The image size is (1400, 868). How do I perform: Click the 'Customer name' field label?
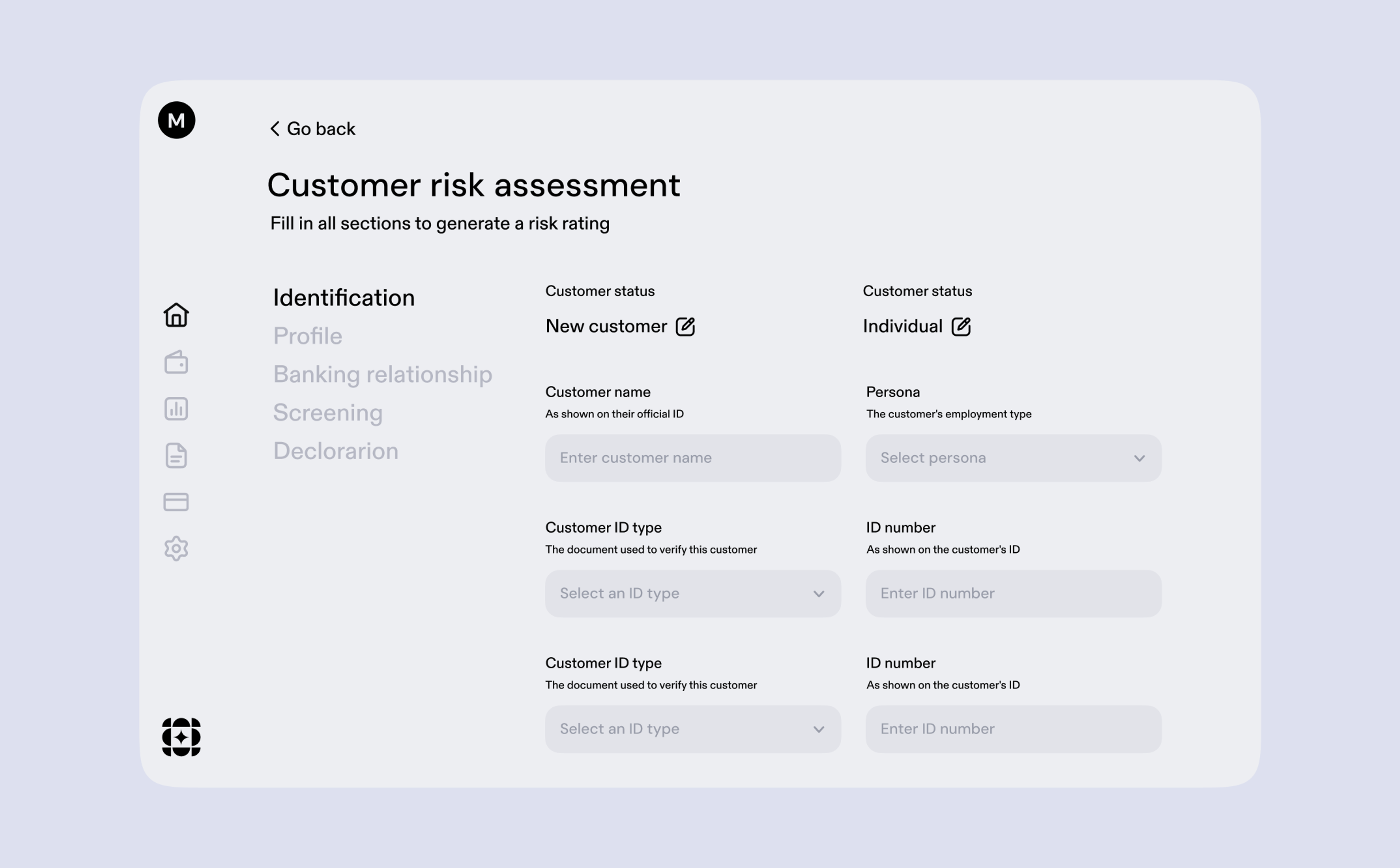coord(598,392)
